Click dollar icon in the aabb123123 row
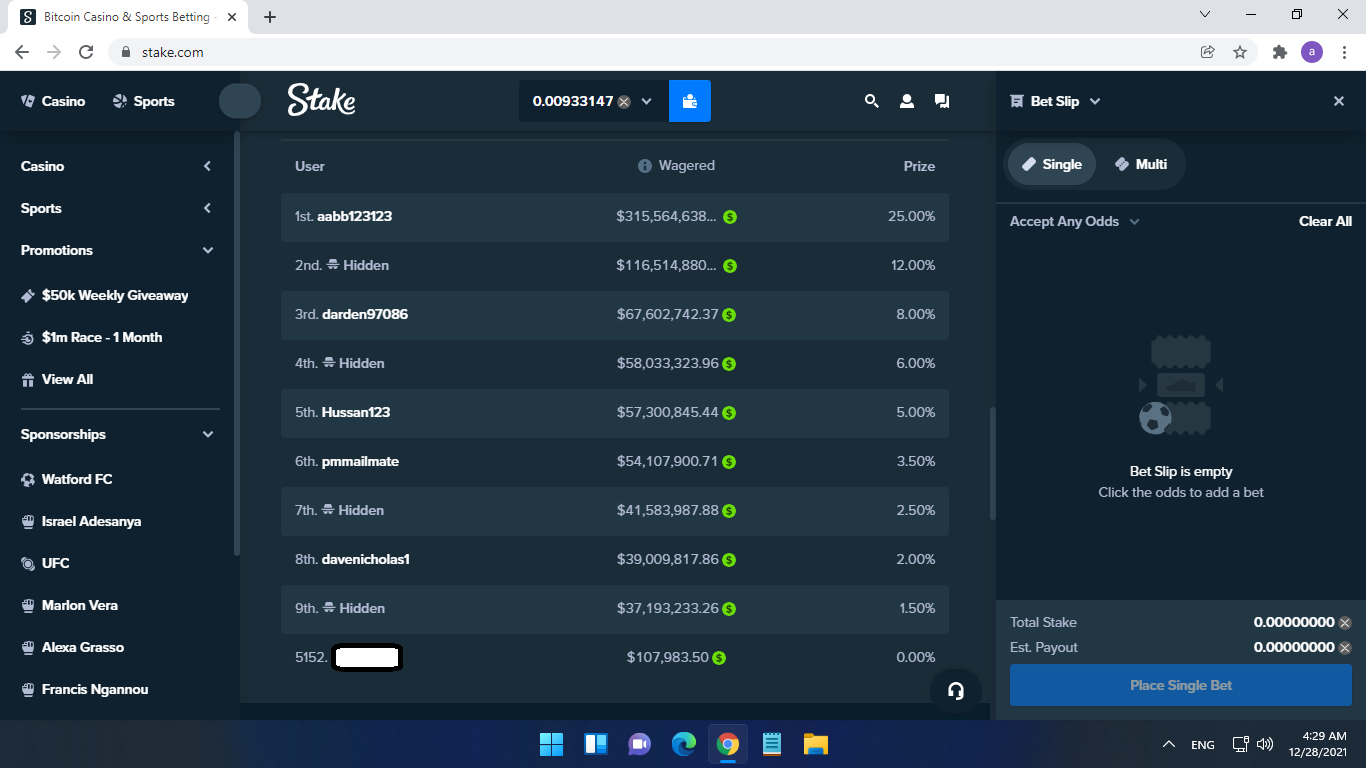This screenshot has width=1366, height=768. point(730,217)
